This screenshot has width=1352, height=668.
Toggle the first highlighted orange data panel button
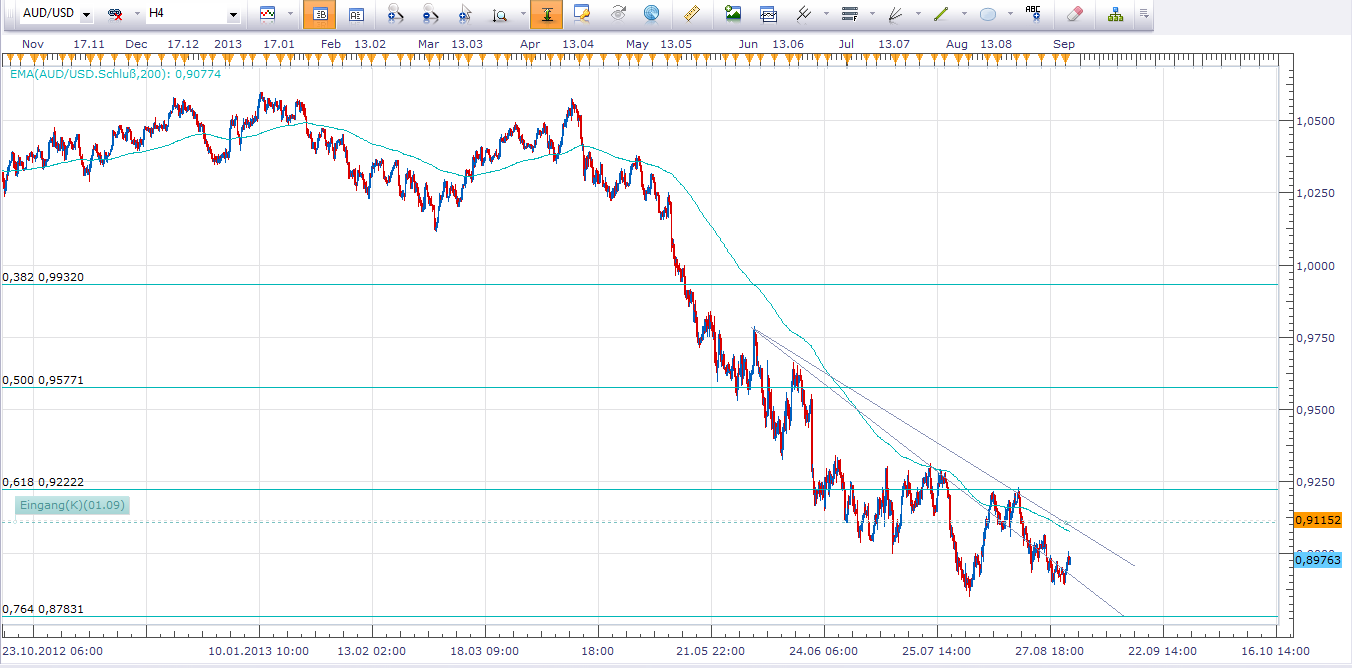320,15
